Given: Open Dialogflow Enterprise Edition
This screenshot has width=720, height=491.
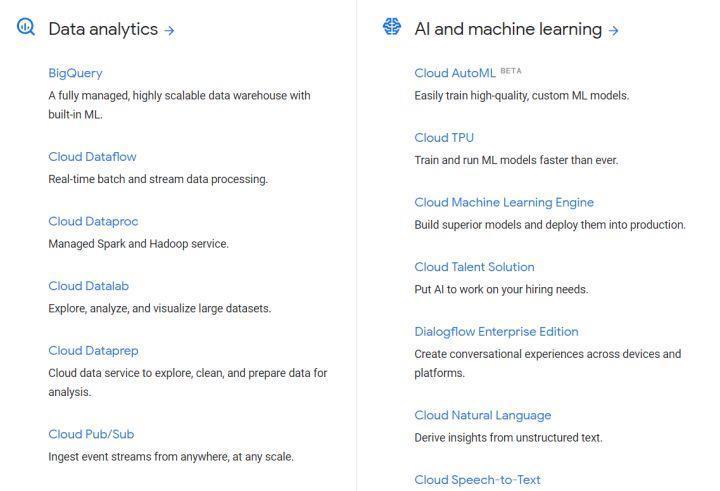Looking at the screenshot, I should coord(496,332).
